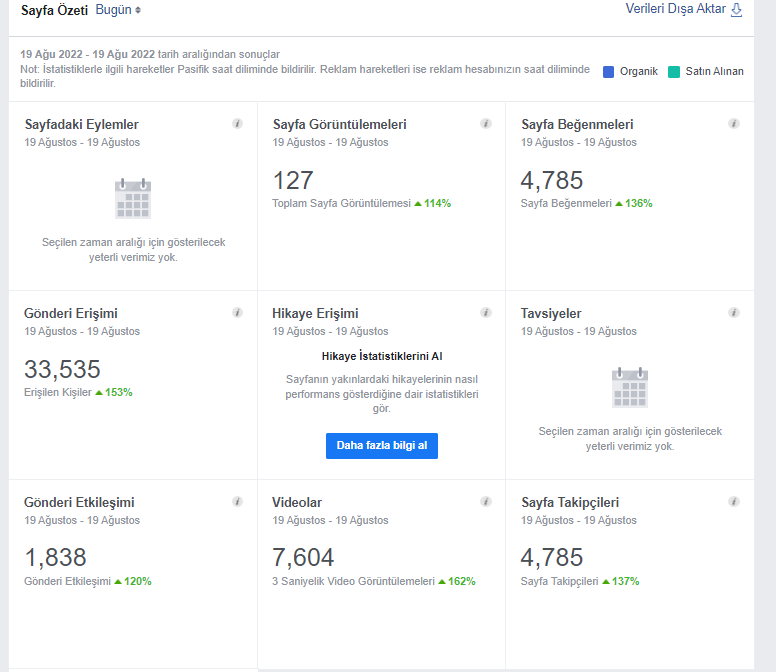Open info icon for Videolar
The height and width of the screenshot is (672, 776).
pyautogui.click(x=486, y=501)
